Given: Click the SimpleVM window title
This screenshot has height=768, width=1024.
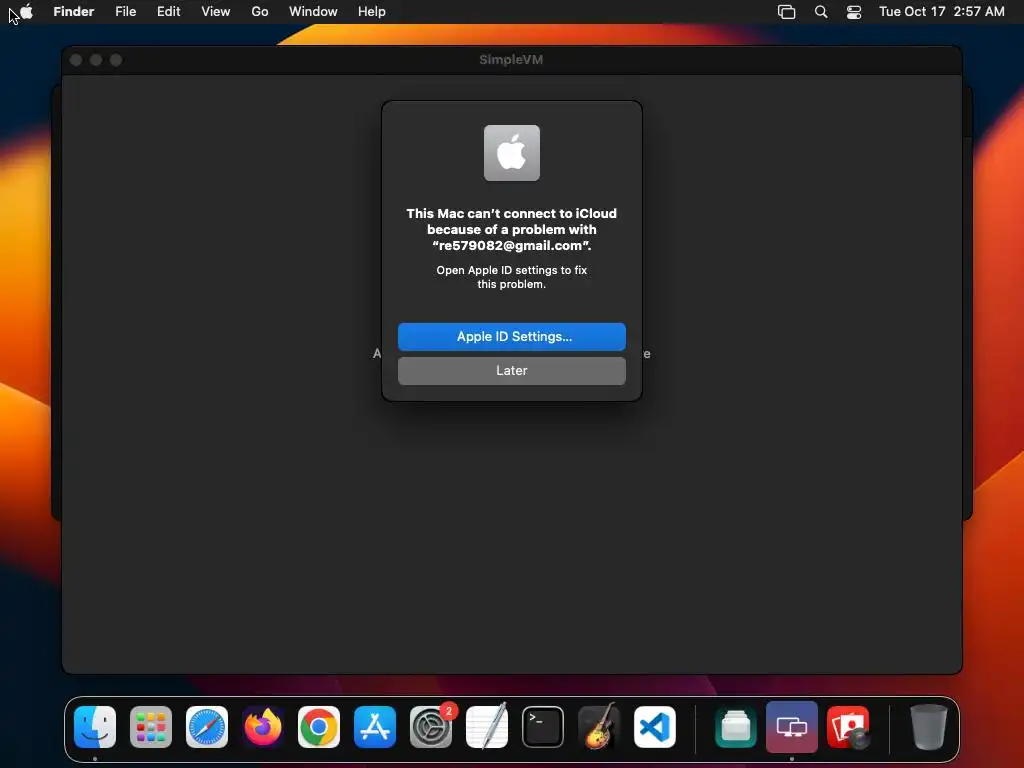Looking at the screenshot, I should 511,59.
